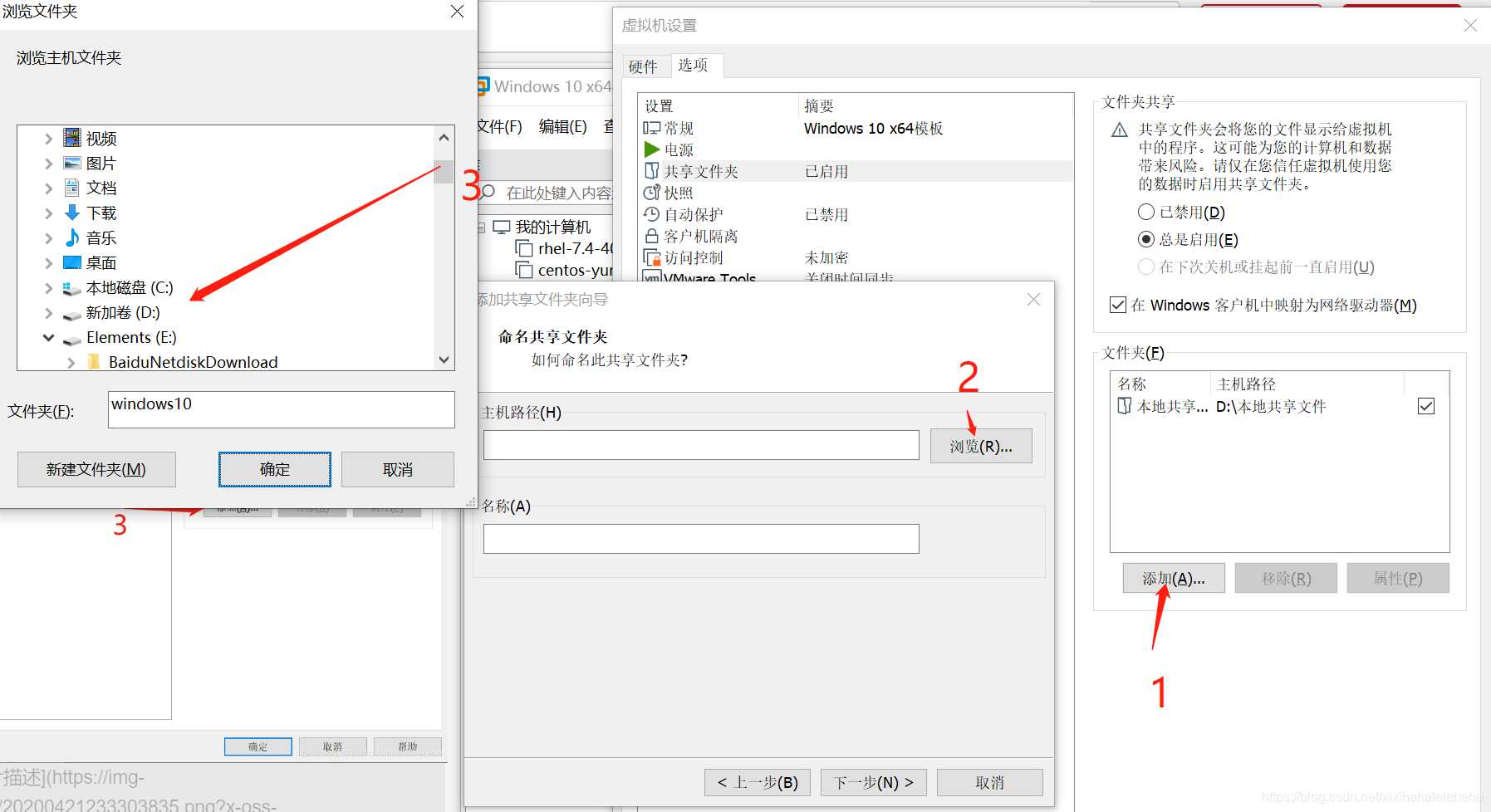Screen dimensions: 1491x812
Task: Close the 添加共享文件夹向导 wizard dialog
Action: pos(1033,299)
